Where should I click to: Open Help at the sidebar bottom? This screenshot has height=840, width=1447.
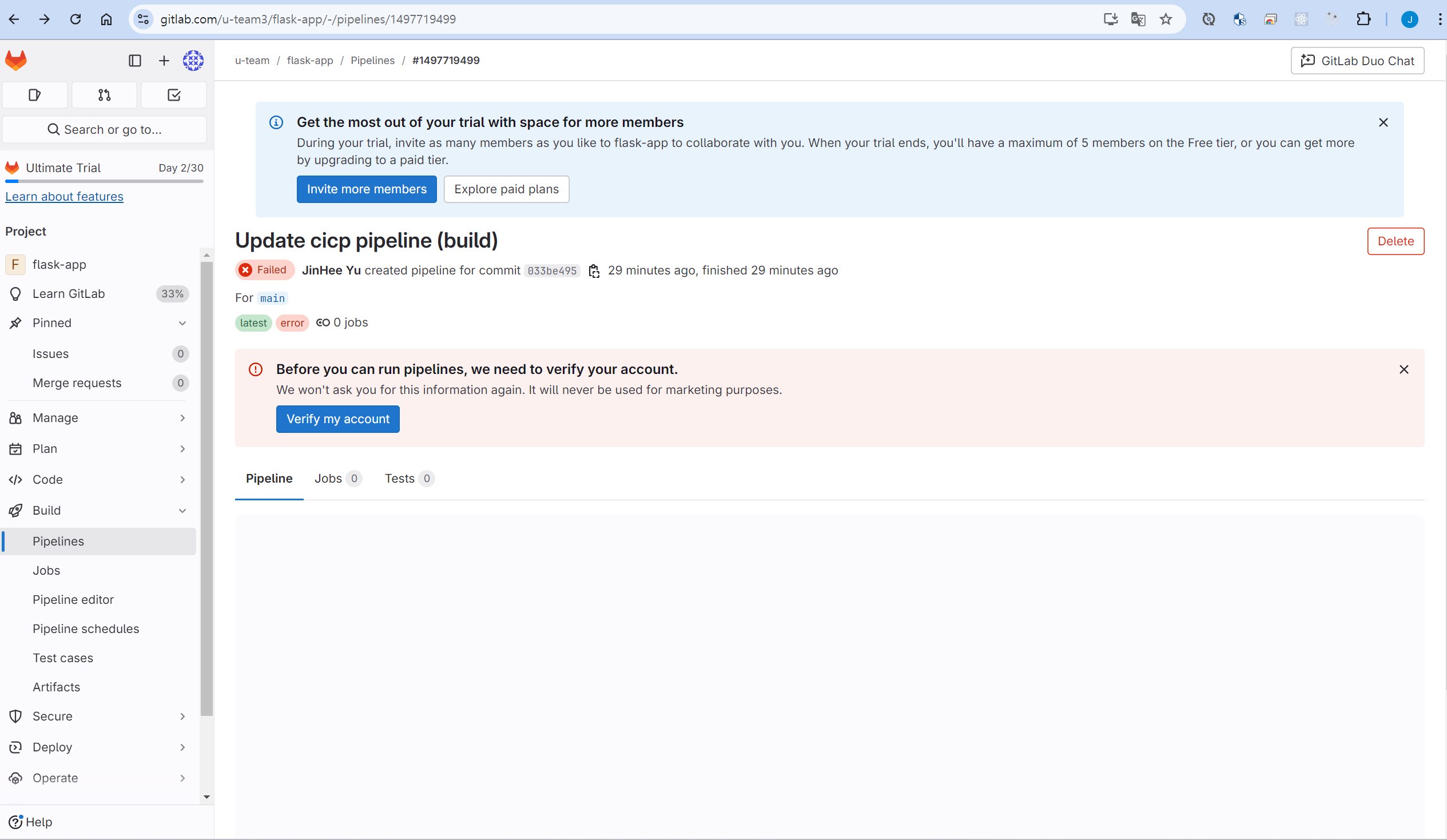click(x=31, y=822)
